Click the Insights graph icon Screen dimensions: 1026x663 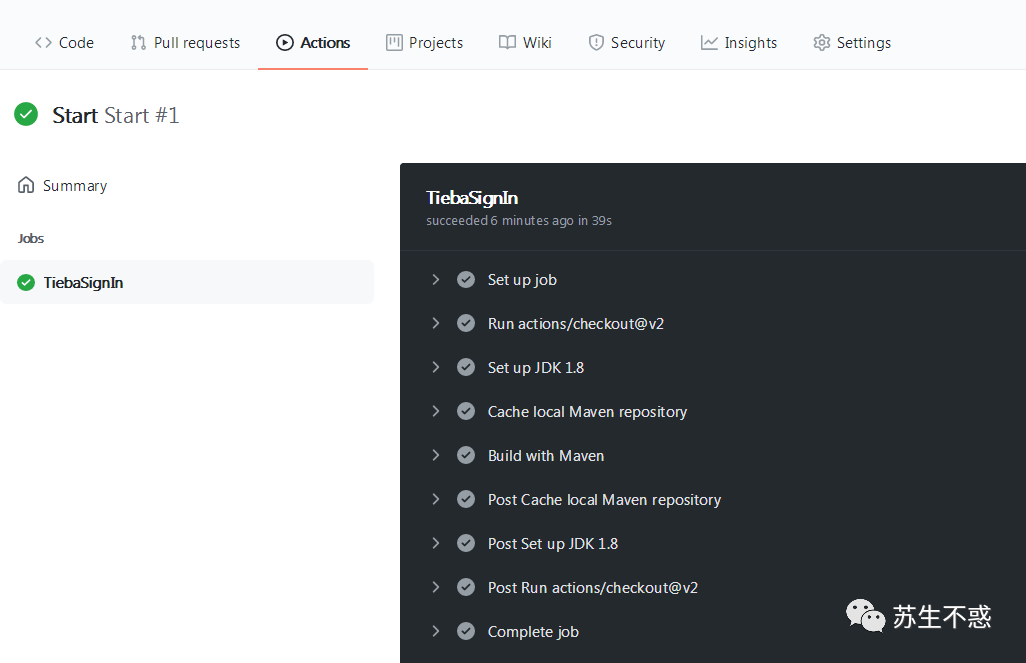pos(709,43)
